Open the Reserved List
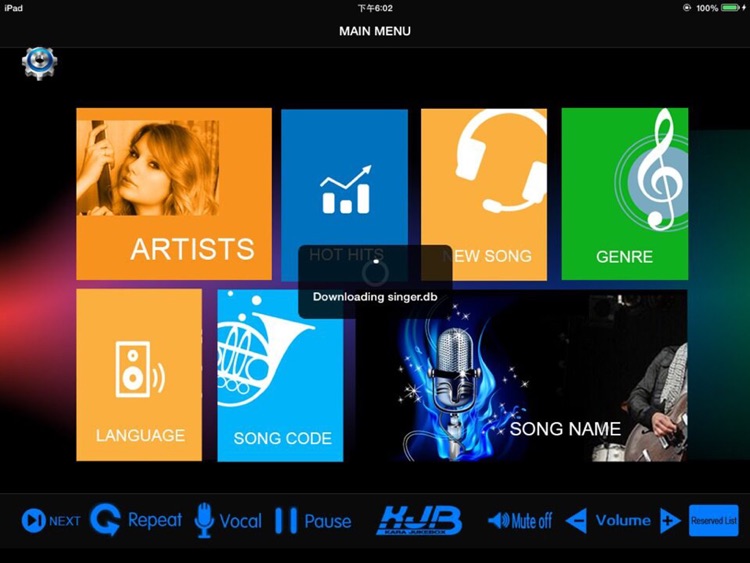Image resolution: width=750 pixels, height=563 pixels. point(714,520)
